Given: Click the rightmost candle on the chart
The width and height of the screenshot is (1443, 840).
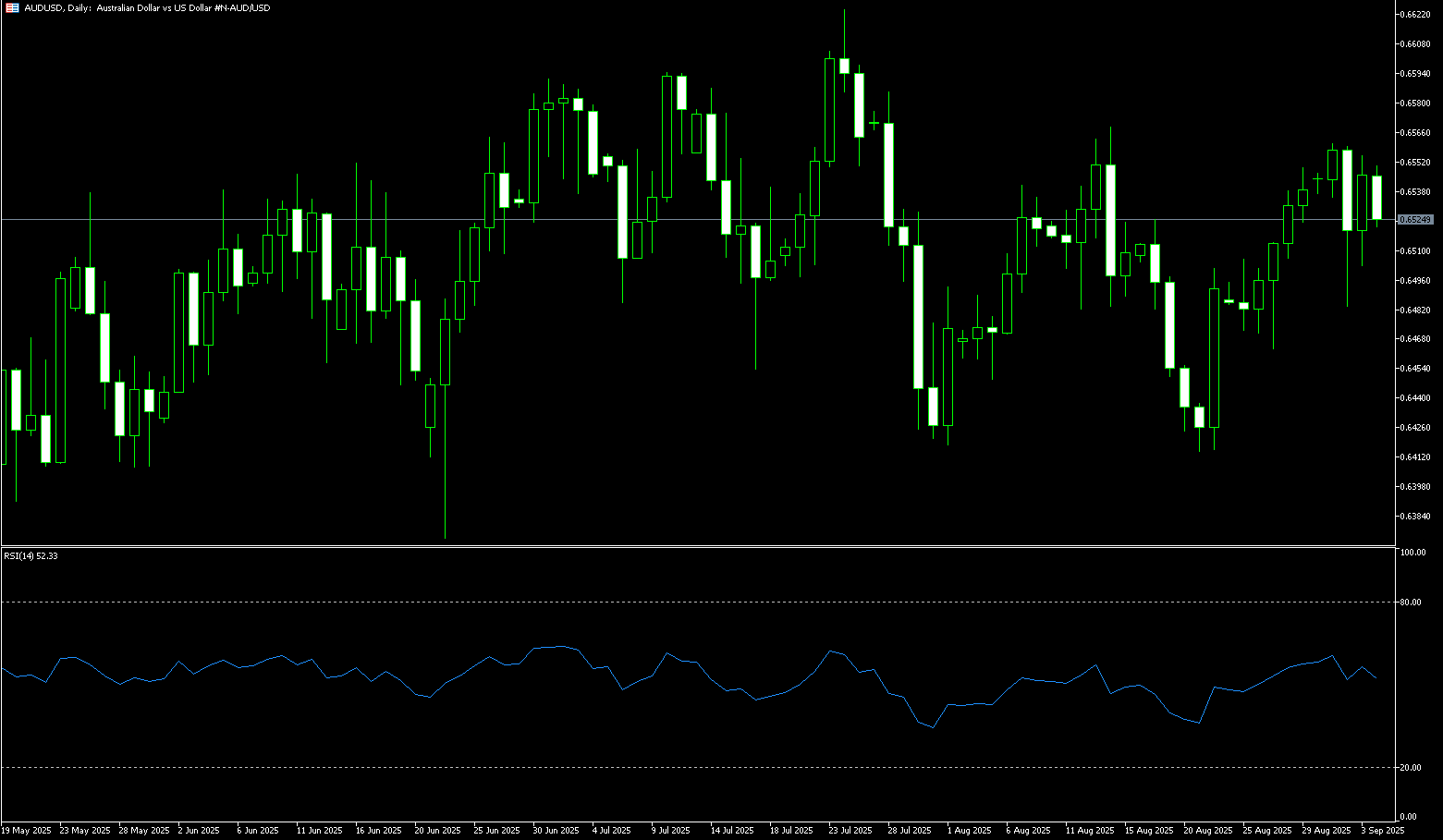Looking at the screenshot, I should click(x=1376, y=197).
